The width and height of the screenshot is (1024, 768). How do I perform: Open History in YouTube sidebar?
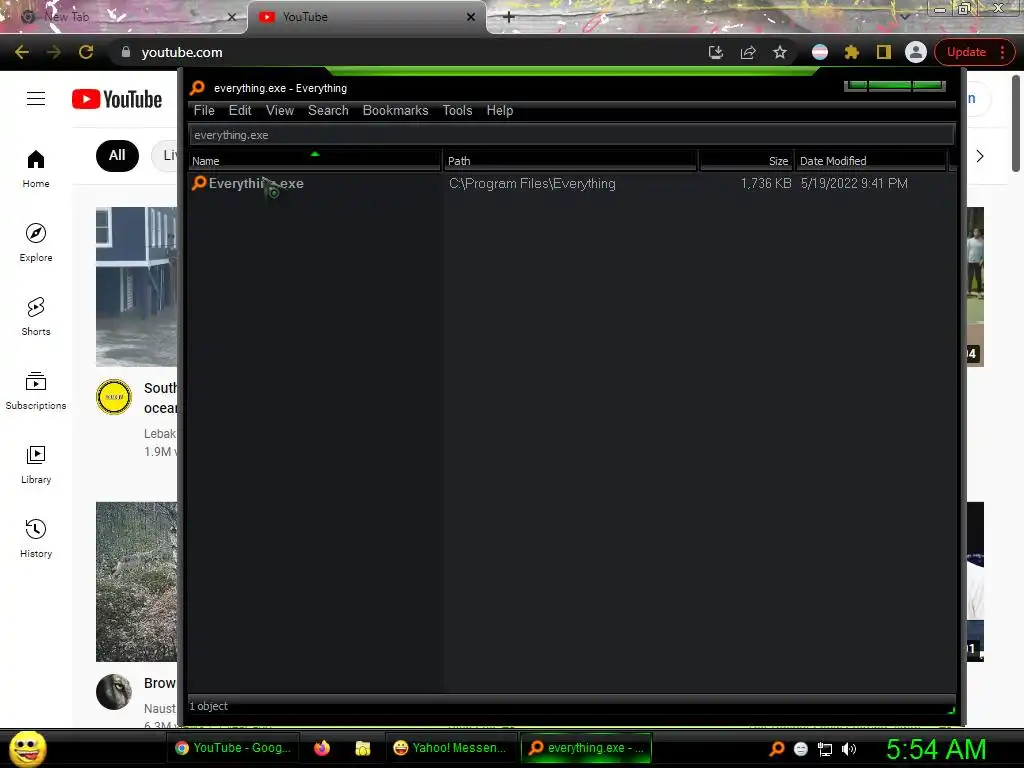[36, 539]
